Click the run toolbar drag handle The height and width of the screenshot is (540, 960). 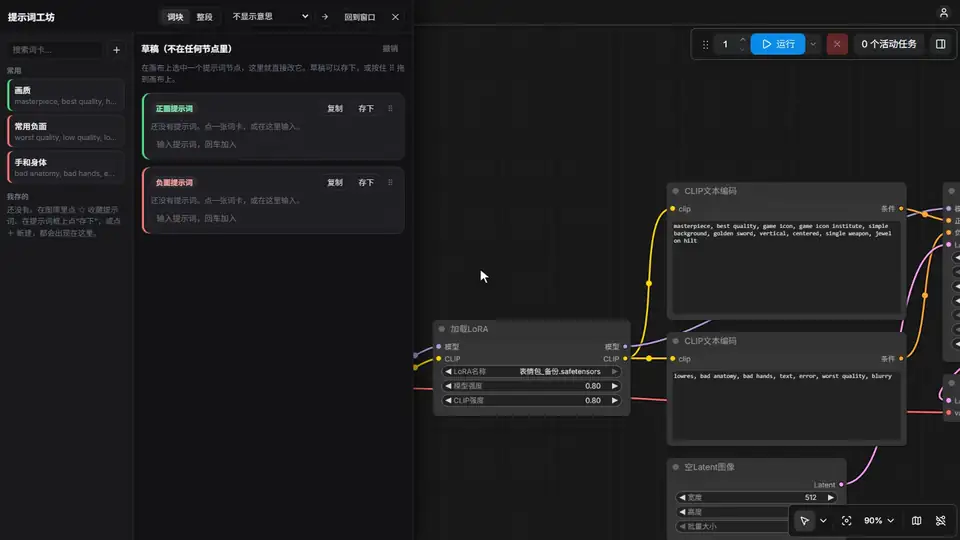click(x=705, y=45)
